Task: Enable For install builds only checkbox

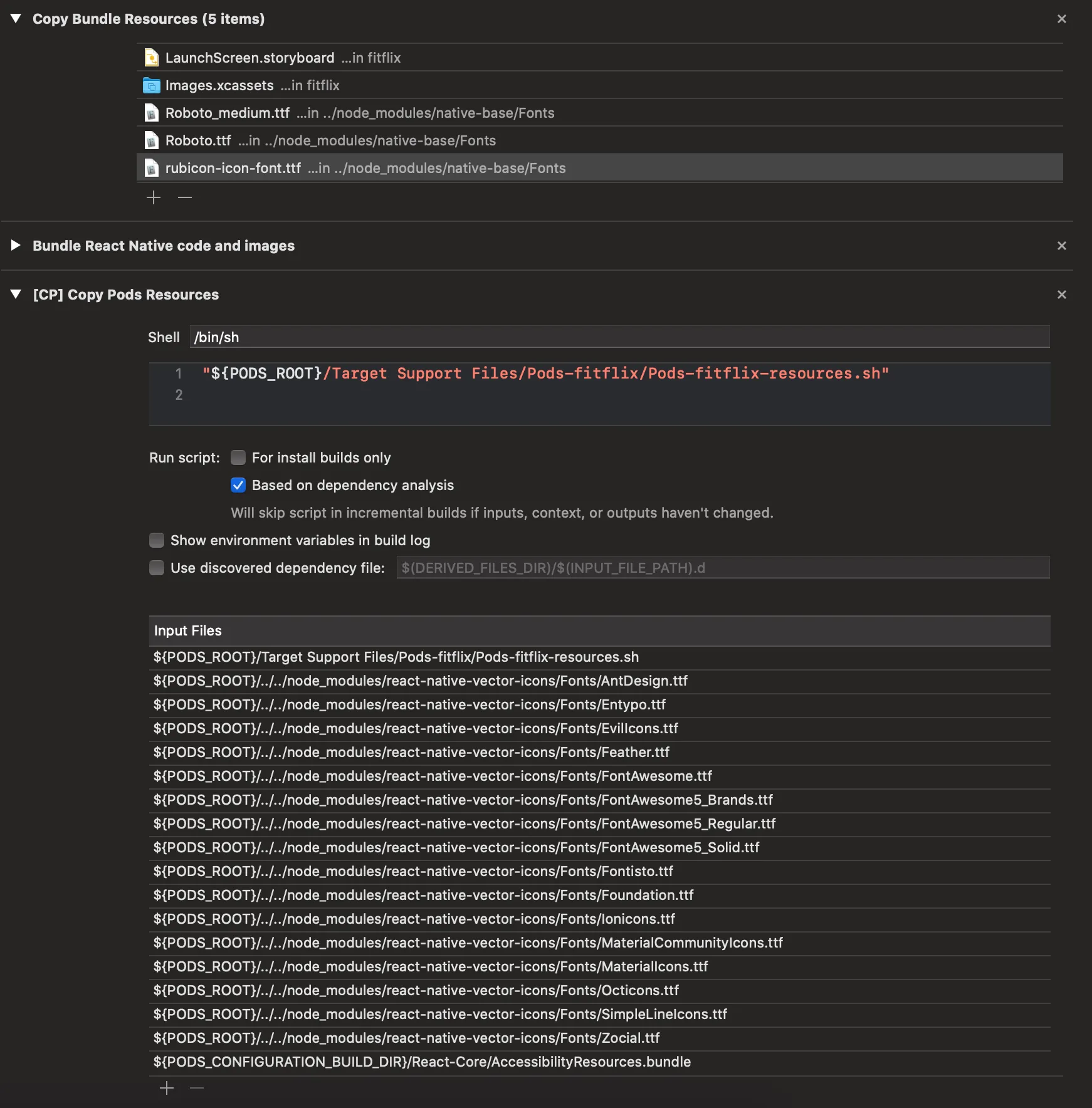Action: (x=238, y=457)
